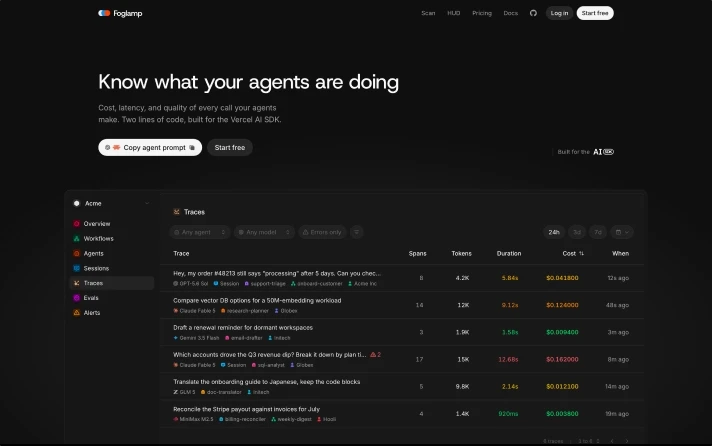712x446 pixels.
Task: Click the When column header
Action: (620, 253)
